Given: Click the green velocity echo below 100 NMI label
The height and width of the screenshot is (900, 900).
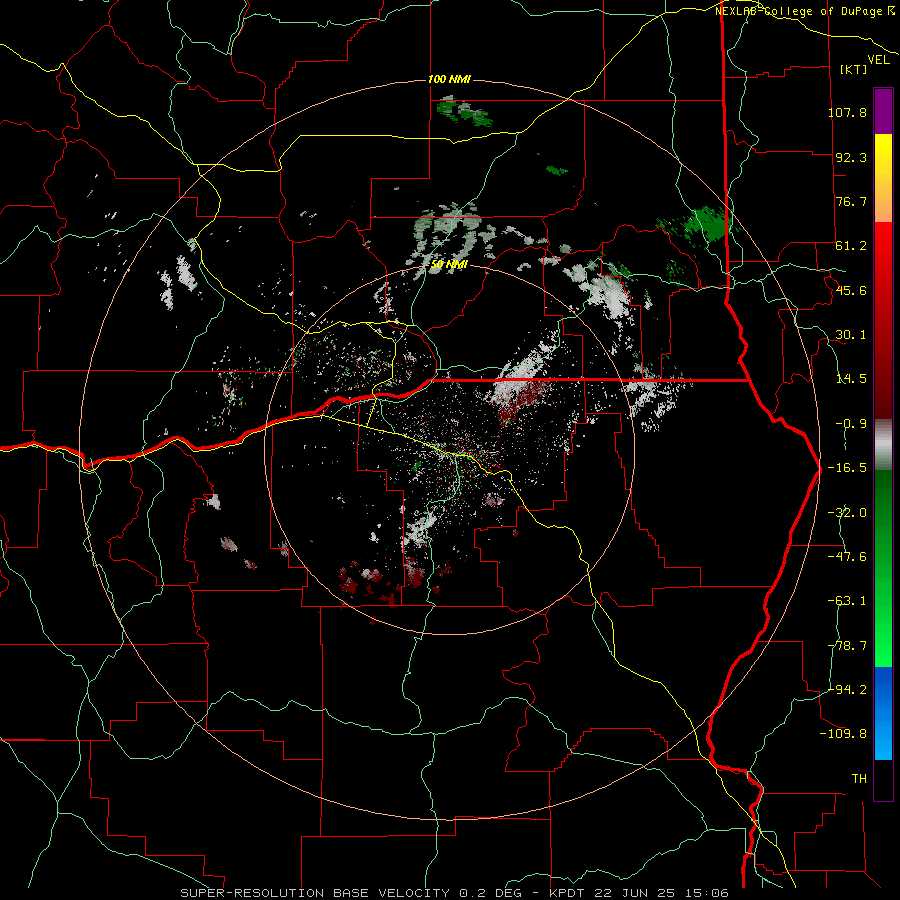Looking at the screenshot, I should pos(465,112).
